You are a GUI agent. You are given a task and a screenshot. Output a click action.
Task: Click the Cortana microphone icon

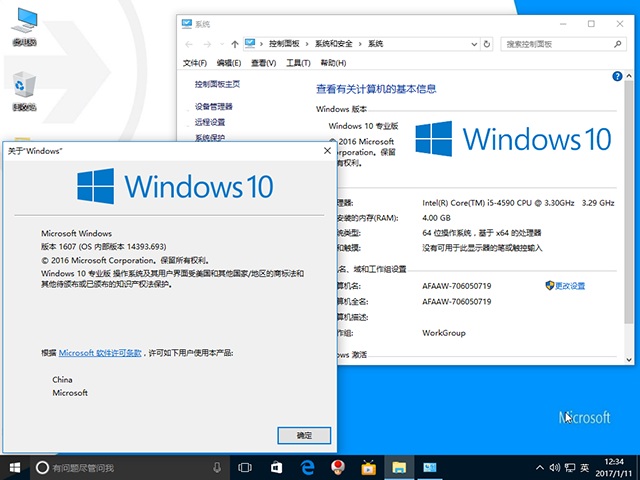pos(217,467)
